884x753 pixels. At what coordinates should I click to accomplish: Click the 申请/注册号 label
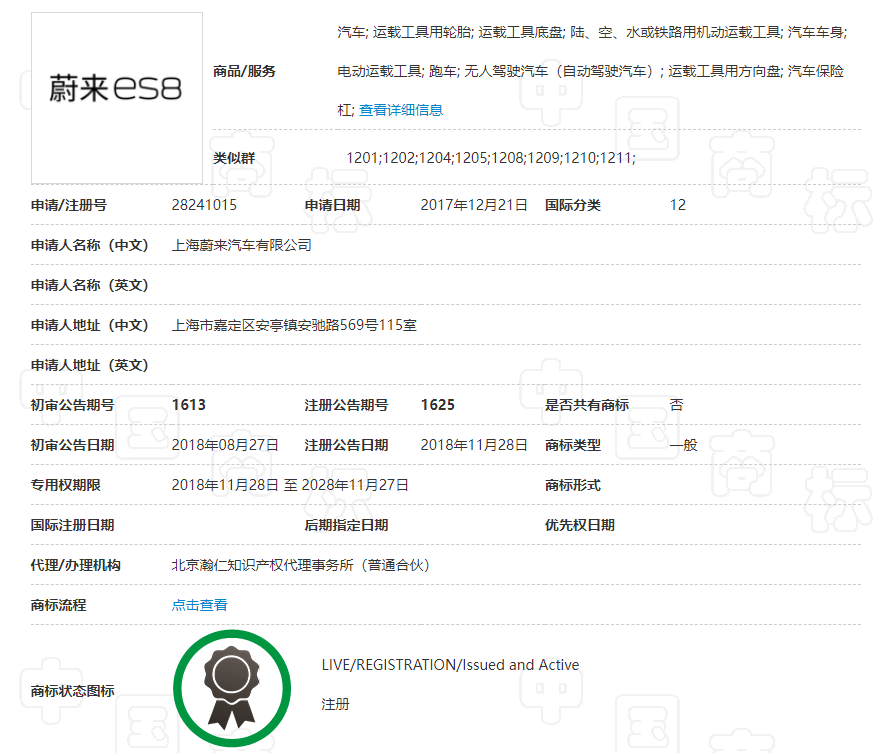coord(69,205)
